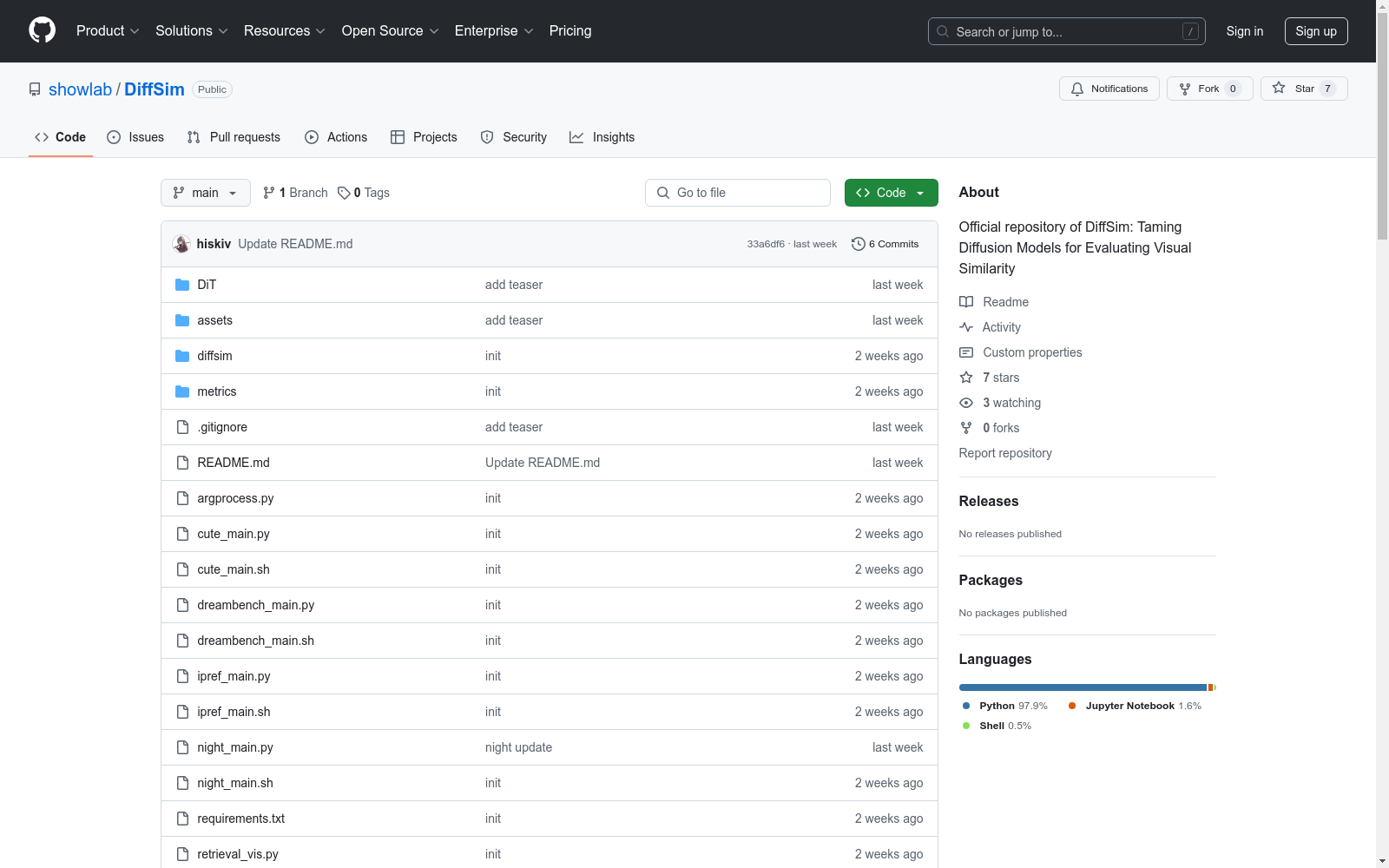Viewport: 1389px width, 868px height.
Task: Click the DiT folder icon
Action: point(182,285)
